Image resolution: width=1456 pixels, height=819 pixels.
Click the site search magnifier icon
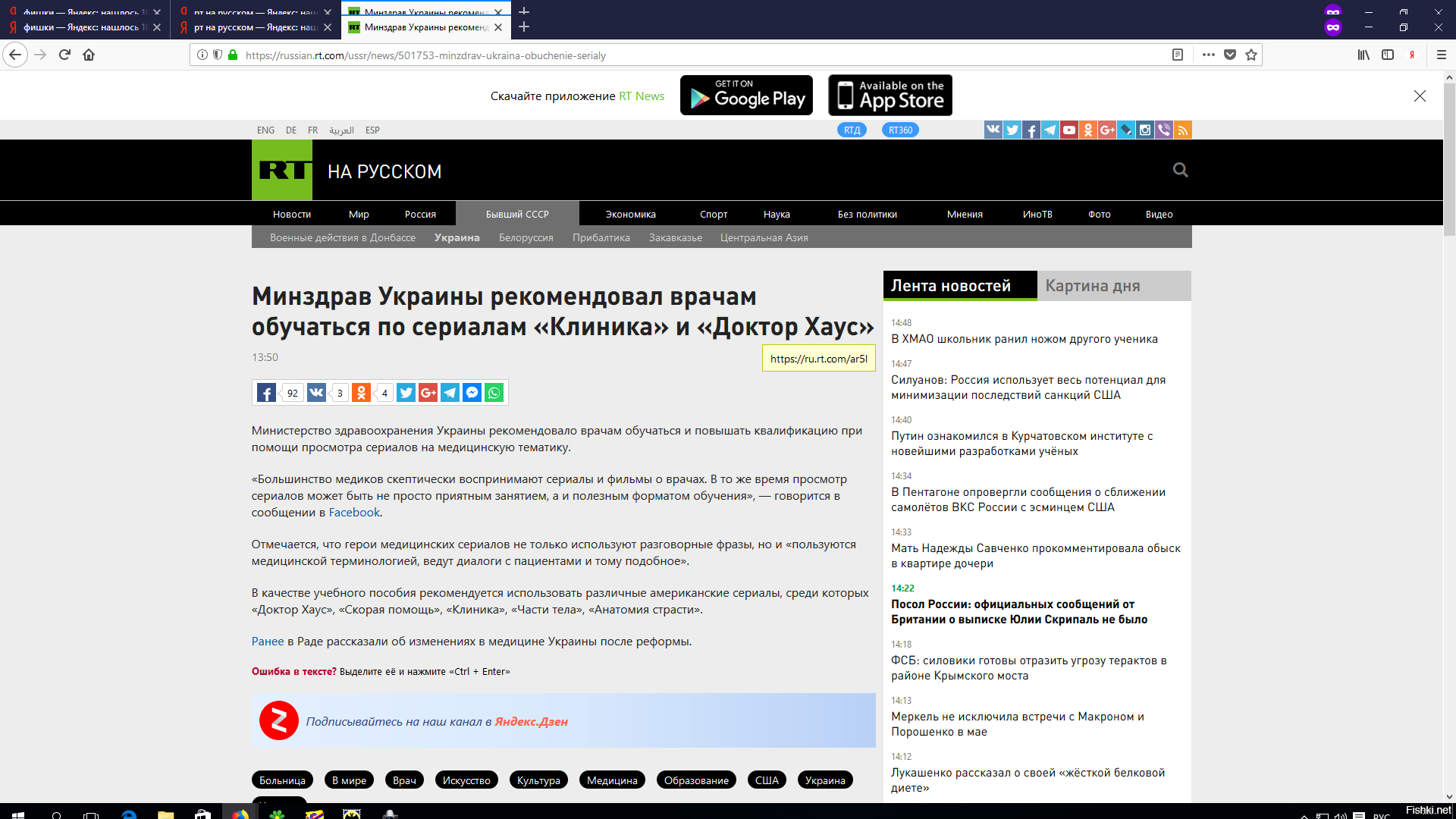pyautogui.click(x=1180, y=170)
